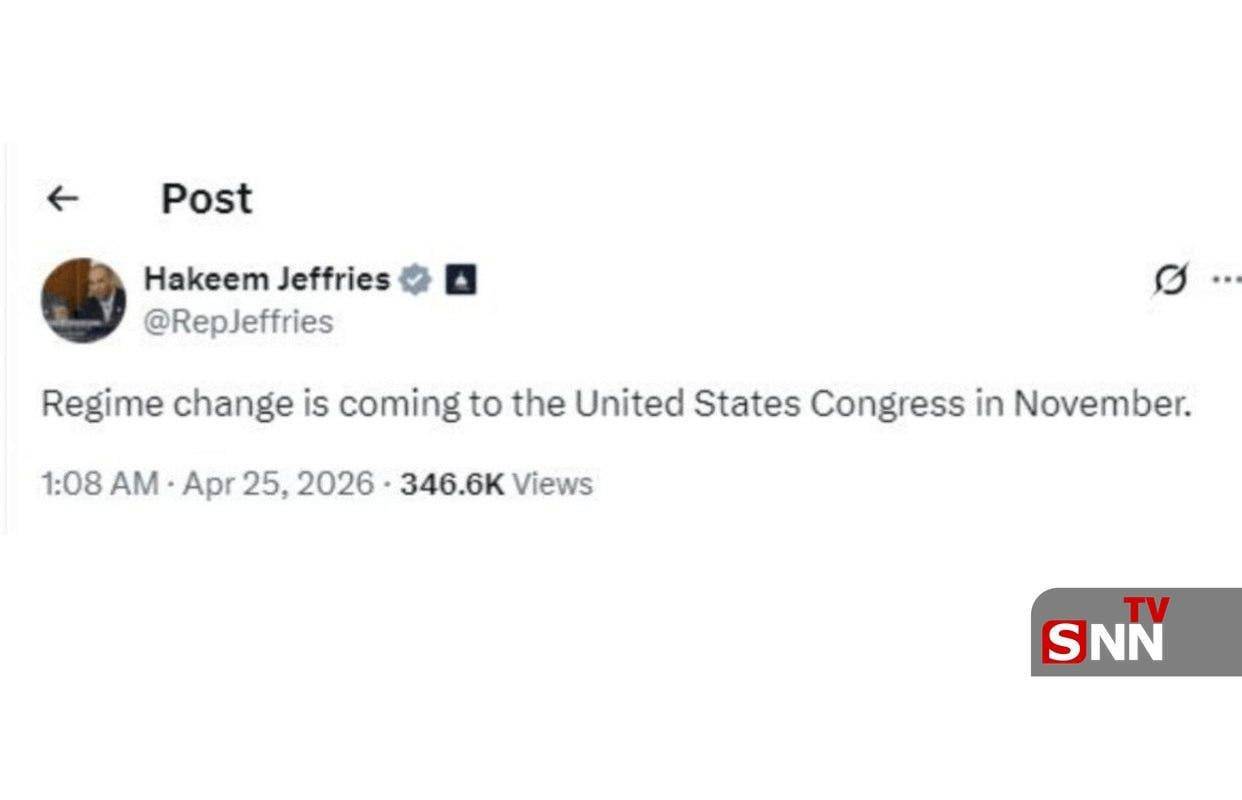Click the 346.6K view count

pos(451,485)
